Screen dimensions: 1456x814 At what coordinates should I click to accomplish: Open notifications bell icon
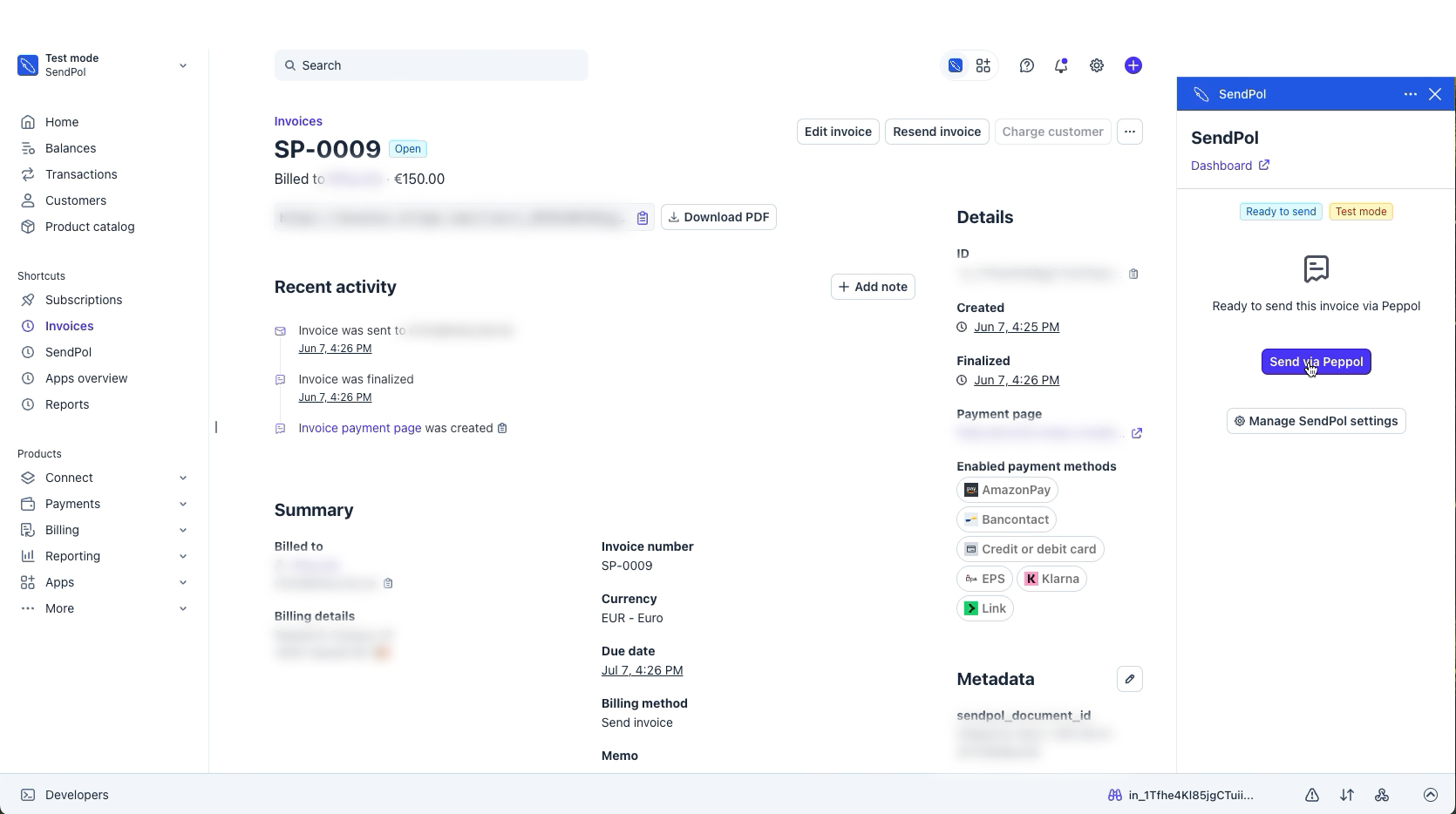click(x=1061, y=65)
